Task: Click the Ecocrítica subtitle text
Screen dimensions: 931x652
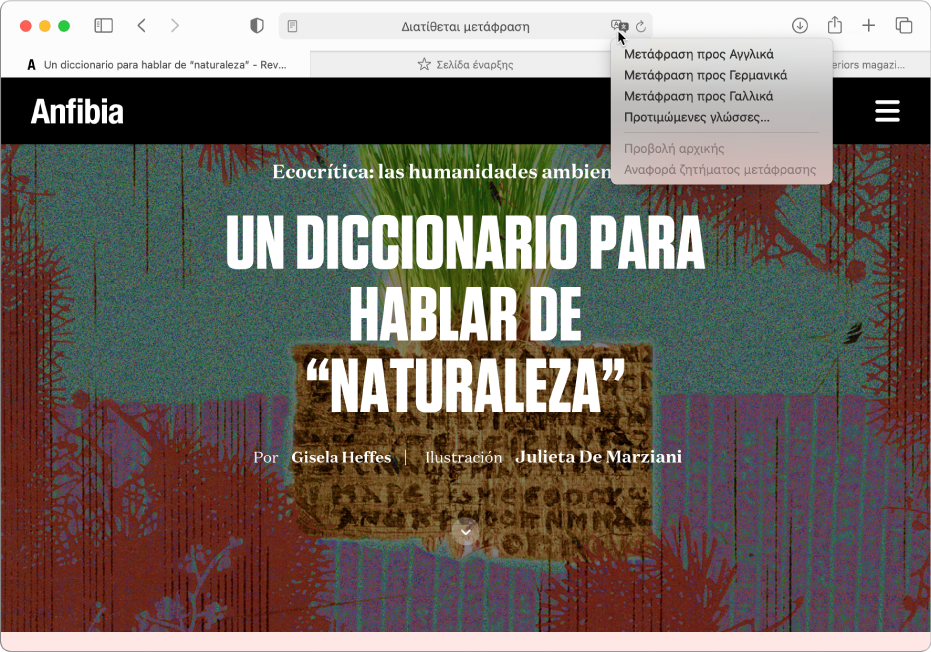Action: 442,172
